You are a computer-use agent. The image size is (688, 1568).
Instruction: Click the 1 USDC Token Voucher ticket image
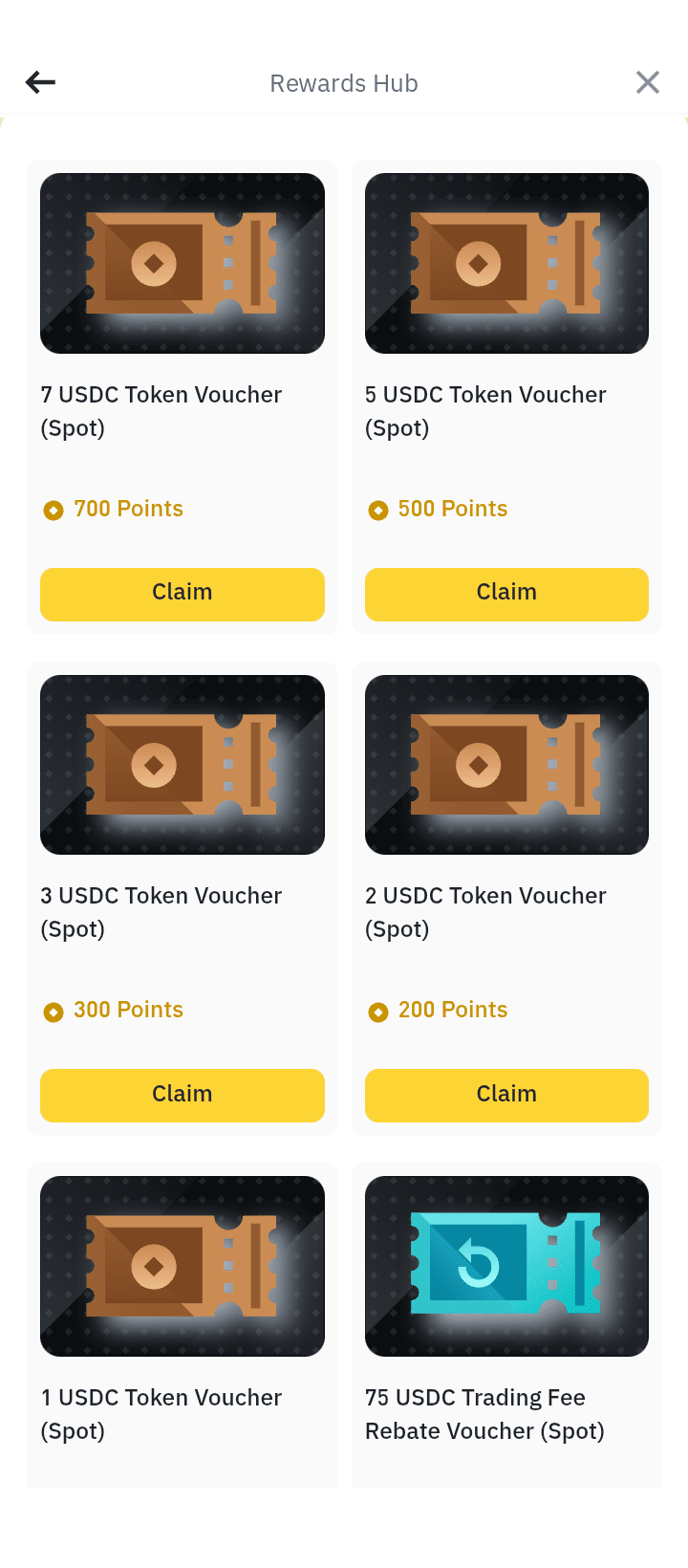point(183,1266)
